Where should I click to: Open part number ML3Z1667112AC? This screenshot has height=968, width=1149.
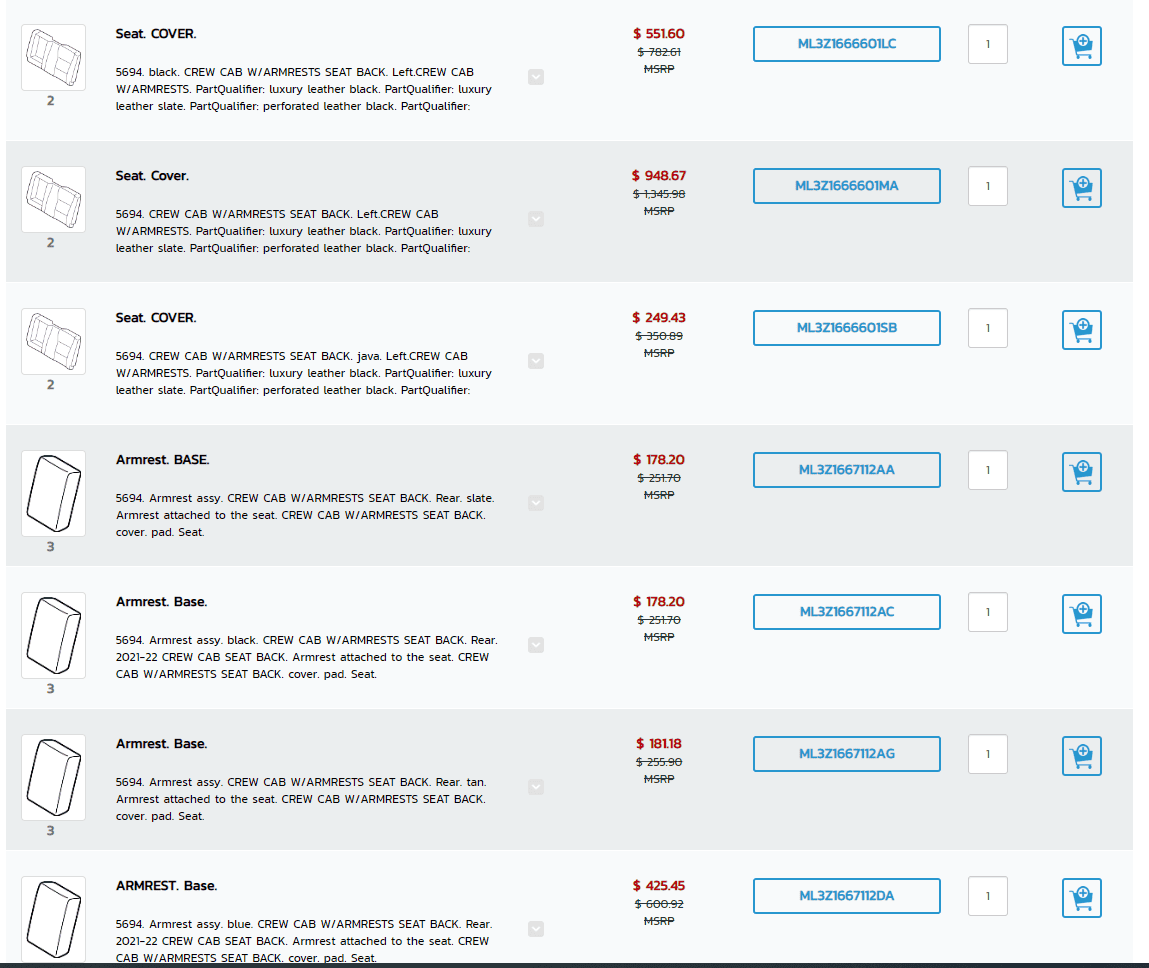[846, 612]
